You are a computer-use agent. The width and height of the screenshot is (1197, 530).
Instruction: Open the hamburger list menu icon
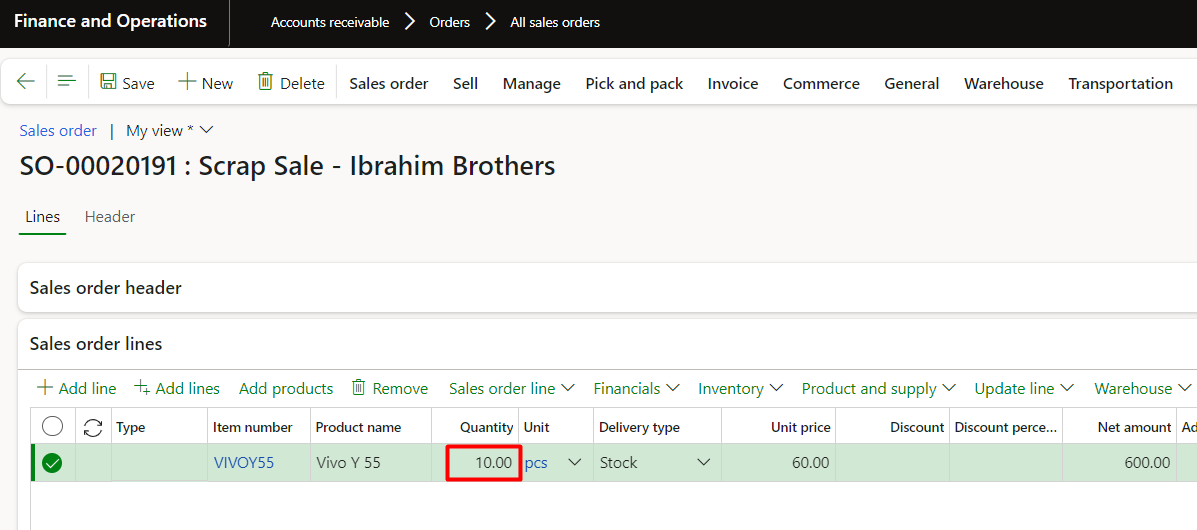pyautogui.click(x=67, y=82)
